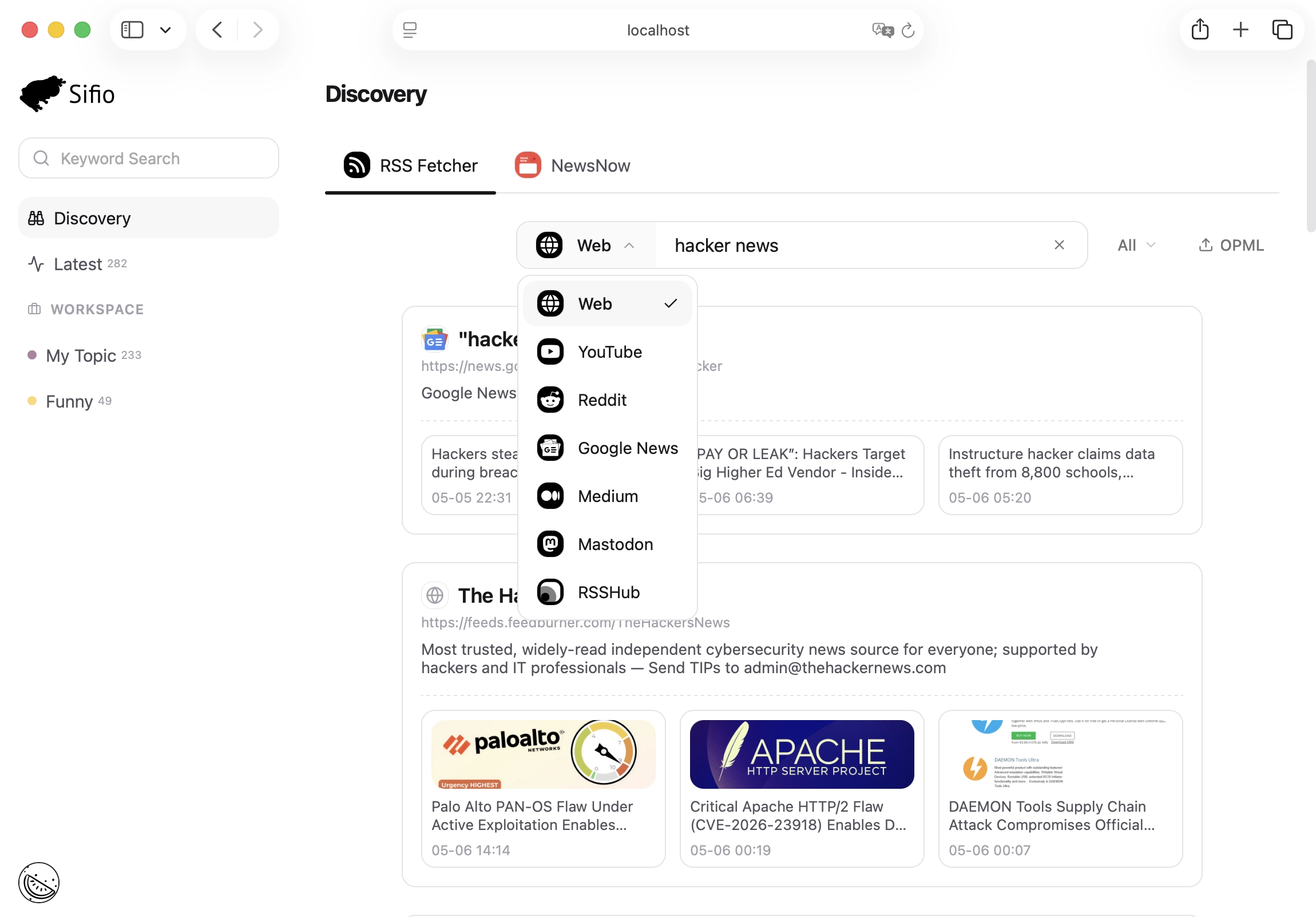
Task: Clear the hacker news search text
Action: point(1059,245)
